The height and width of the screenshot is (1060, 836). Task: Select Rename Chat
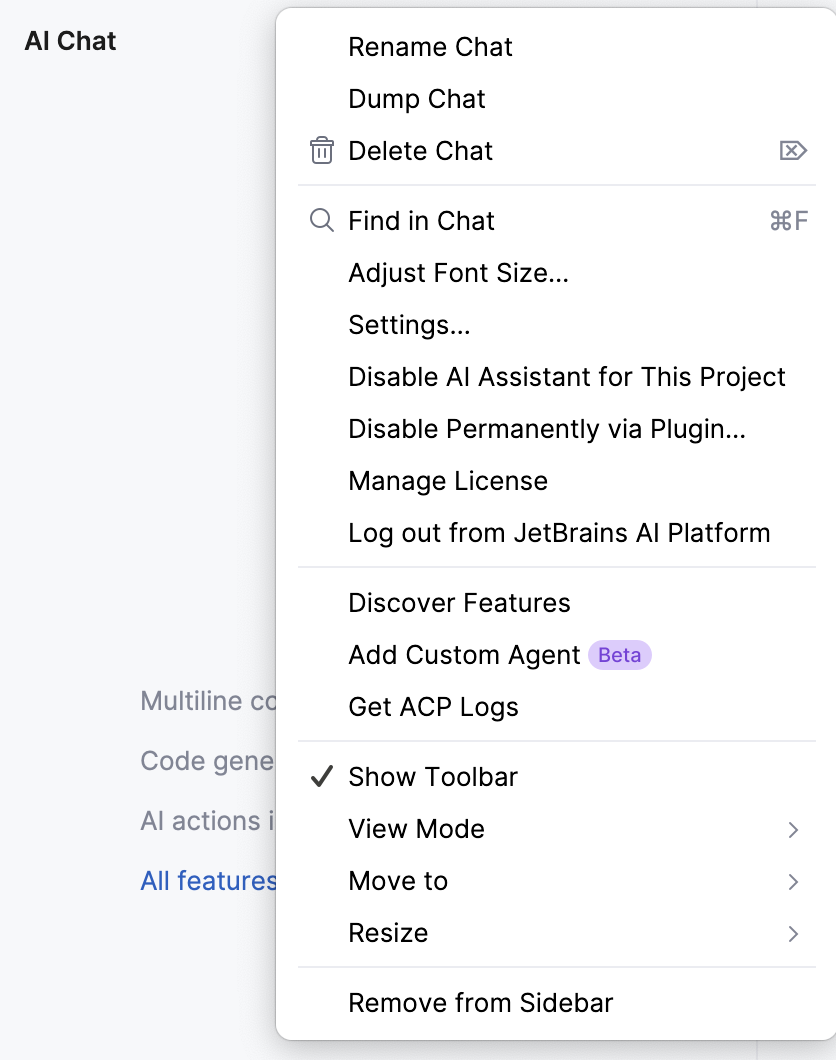tap(430, 46)
